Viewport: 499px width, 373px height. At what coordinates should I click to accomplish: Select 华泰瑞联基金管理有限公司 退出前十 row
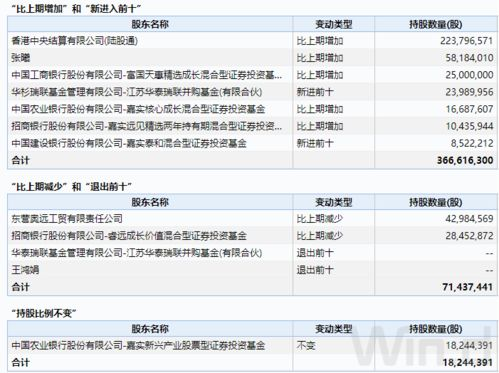[252, 253]
